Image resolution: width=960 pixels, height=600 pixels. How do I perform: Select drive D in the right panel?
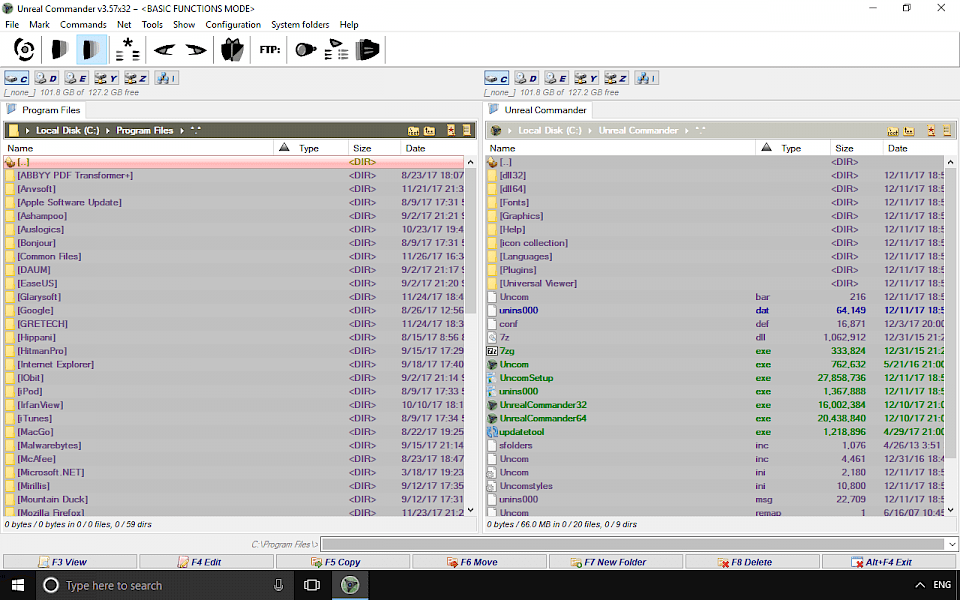[526, 78]
